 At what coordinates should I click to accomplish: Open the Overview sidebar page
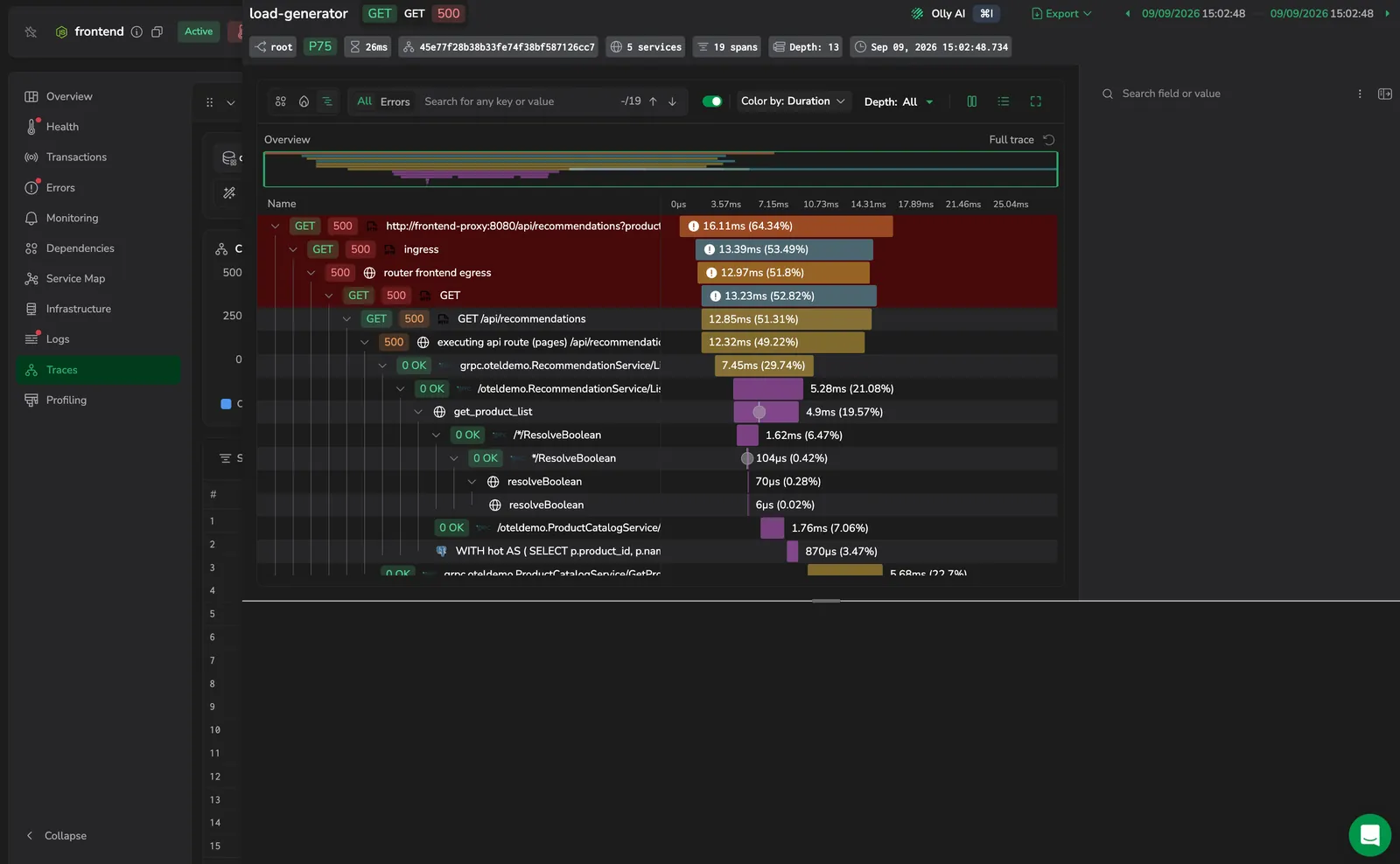tap(69, 96)
